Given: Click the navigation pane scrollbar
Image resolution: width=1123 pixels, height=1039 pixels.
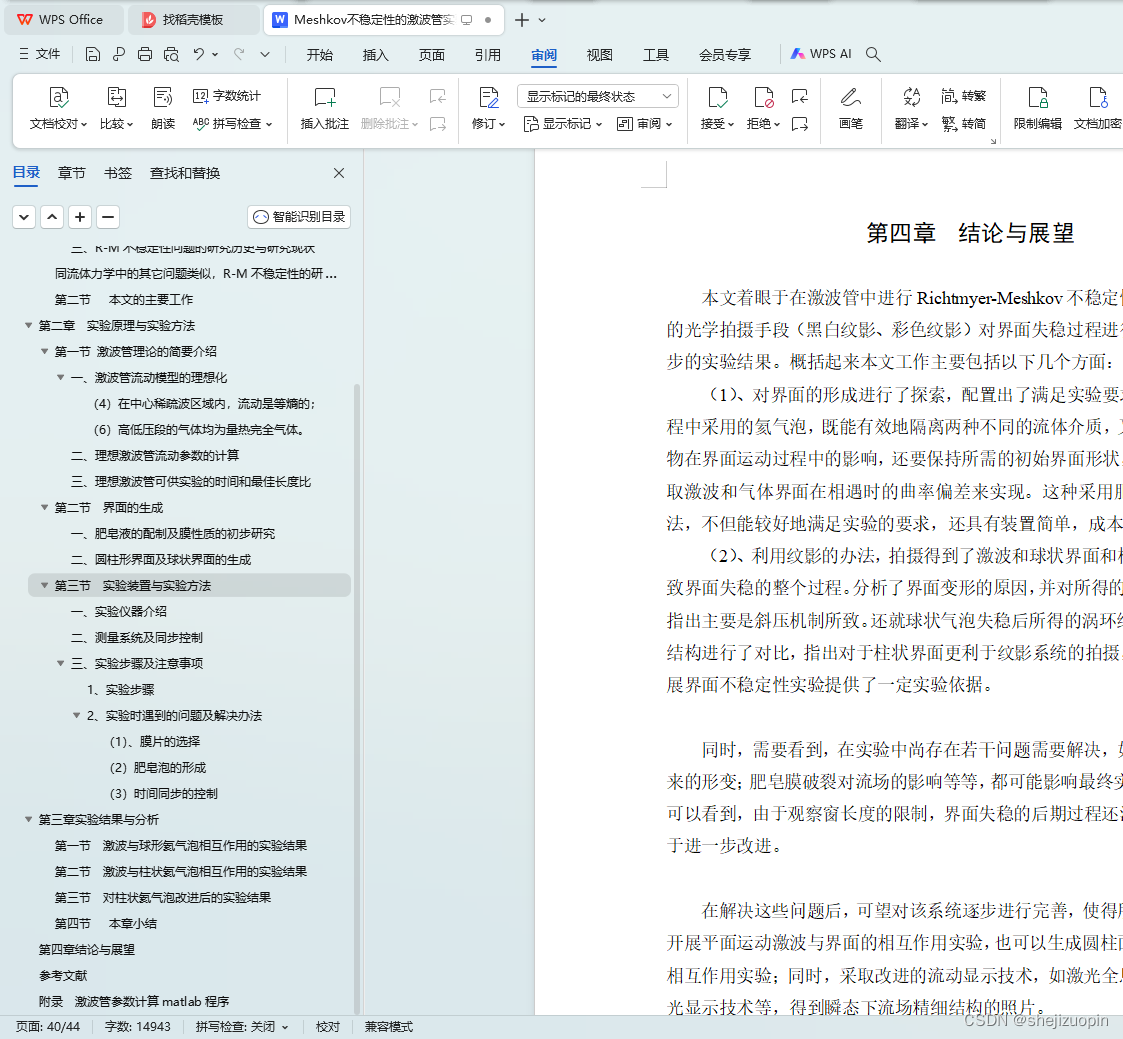Looking at the screenshot, I should (x=357, y=698).
